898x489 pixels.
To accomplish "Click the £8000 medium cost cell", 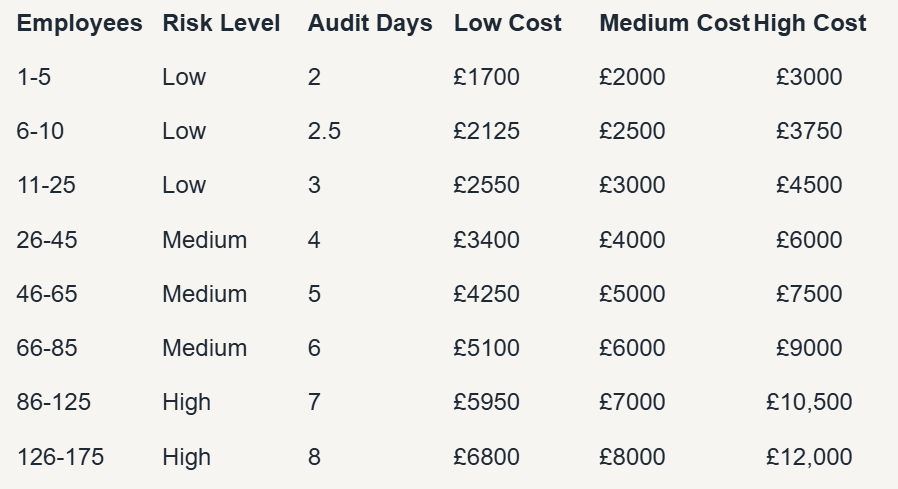I will pyautogui.click(x=632, y=457).
